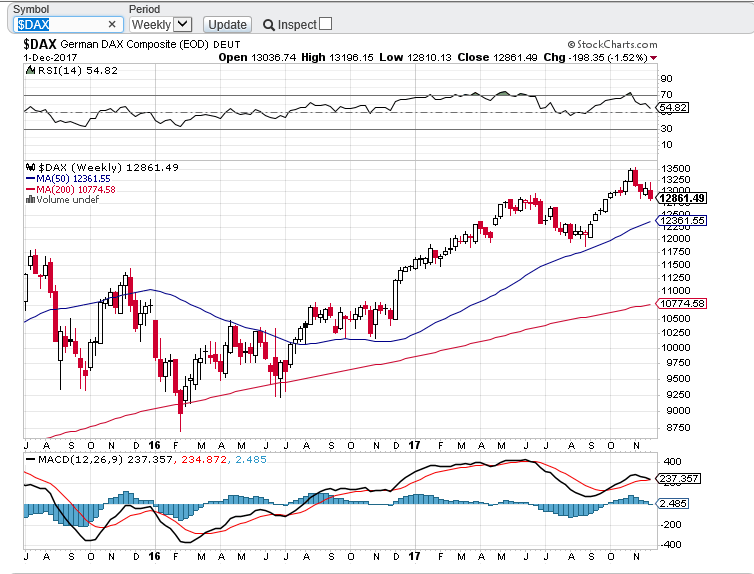Click the MACD histogram label 2.485
This screenshot has width=754, height=574.
tap(672, 503)
